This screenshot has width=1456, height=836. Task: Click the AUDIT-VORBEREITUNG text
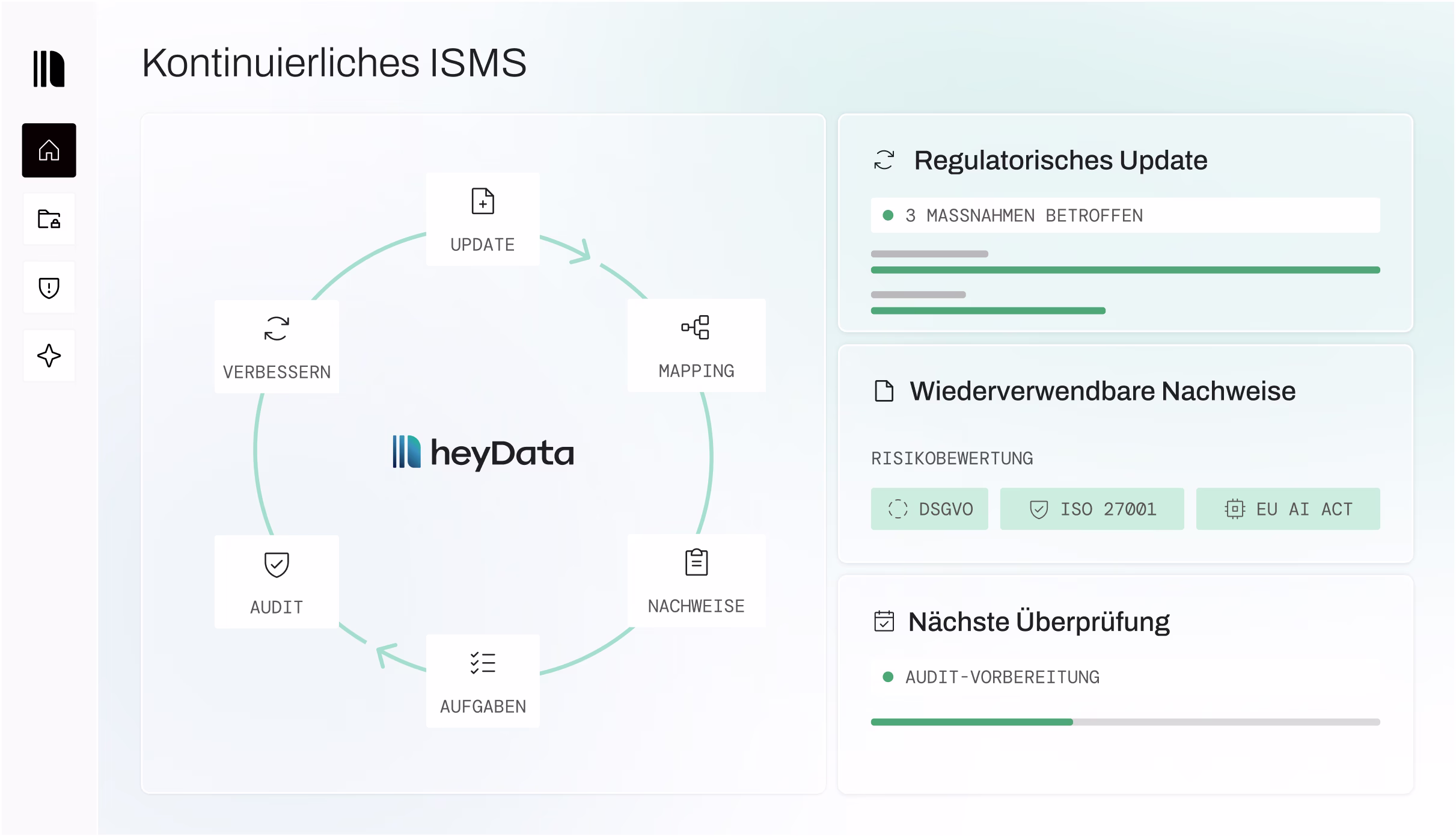tap(1002, 677)
